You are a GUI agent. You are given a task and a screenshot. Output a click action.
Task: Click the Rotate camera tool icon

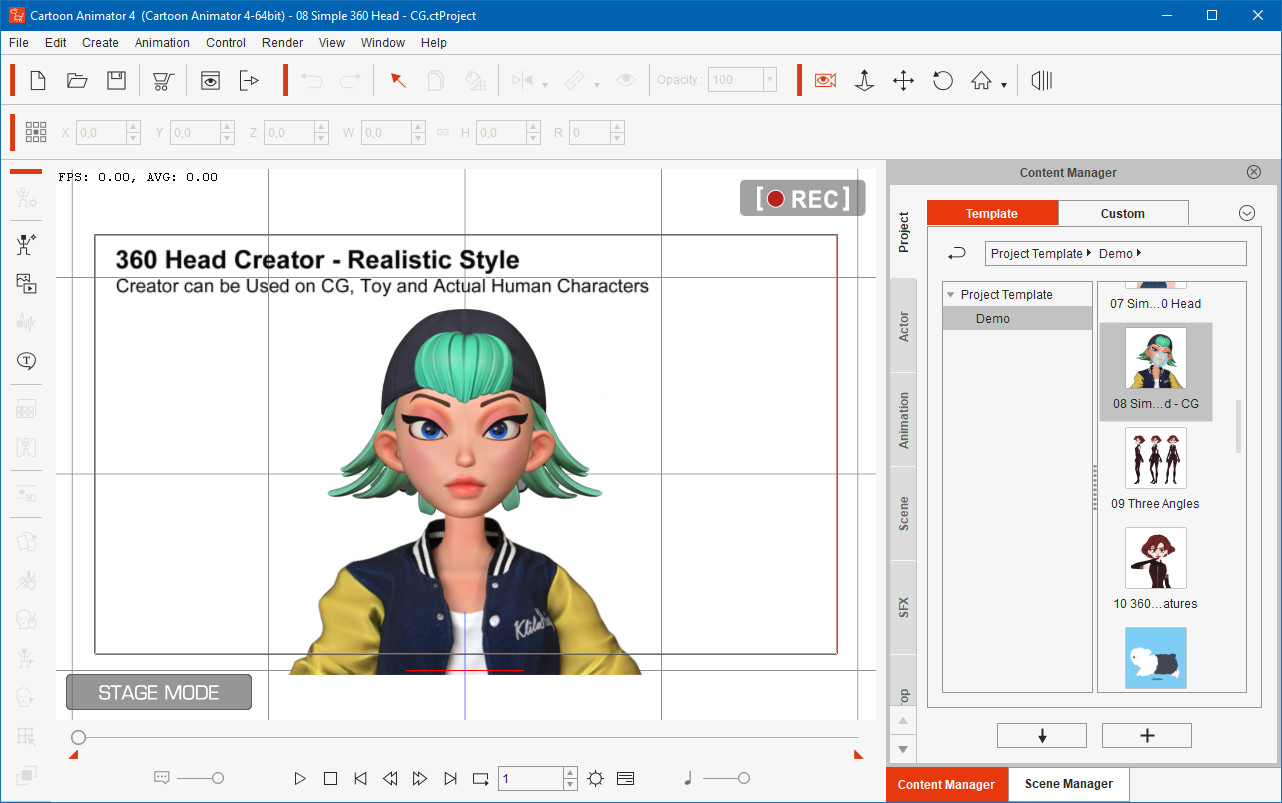click(x=942, y=81)
